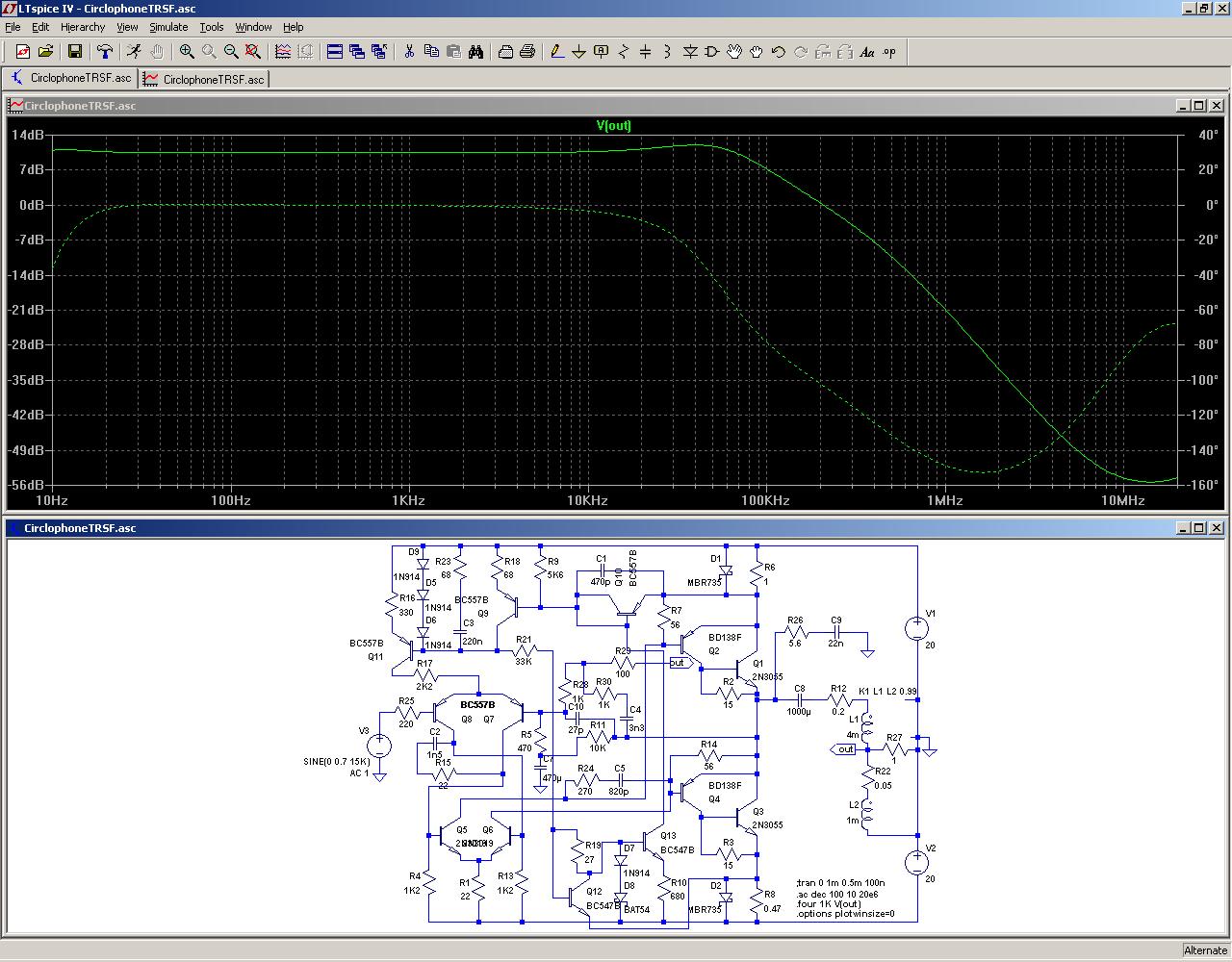The image size is (1232, 962).
Task: Open the Help menu
Action: click(294, 27)
